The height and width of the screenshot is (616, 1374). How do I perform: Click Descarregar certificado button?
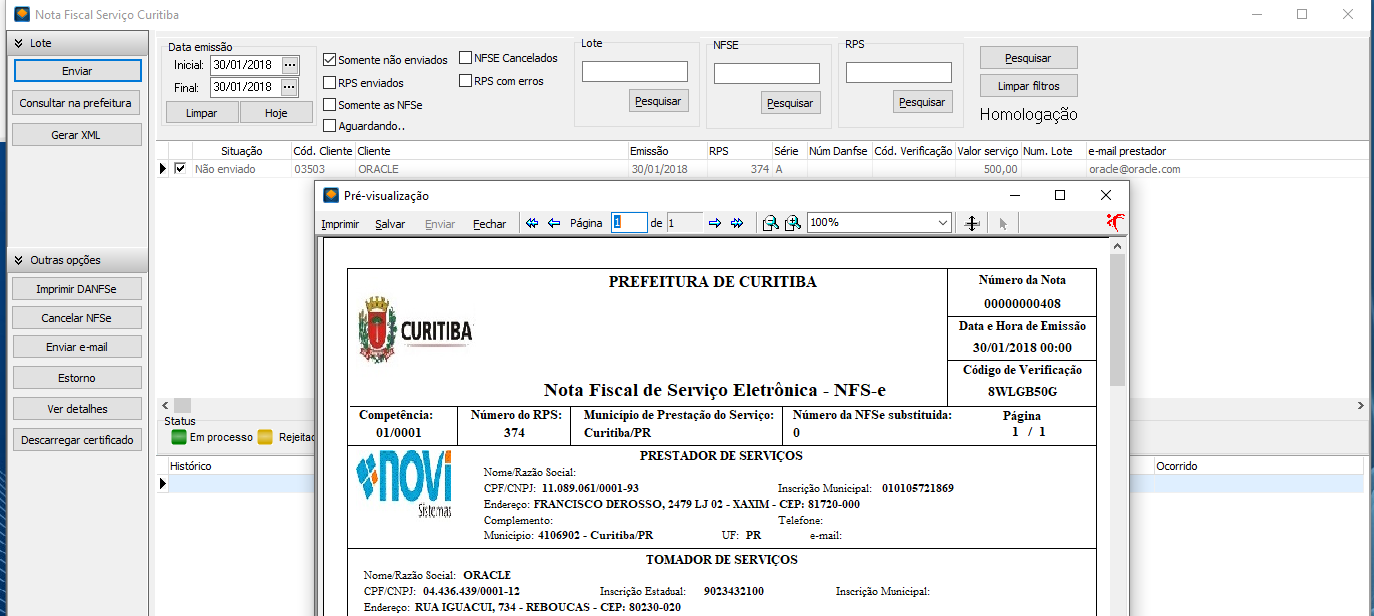[77, 440]
